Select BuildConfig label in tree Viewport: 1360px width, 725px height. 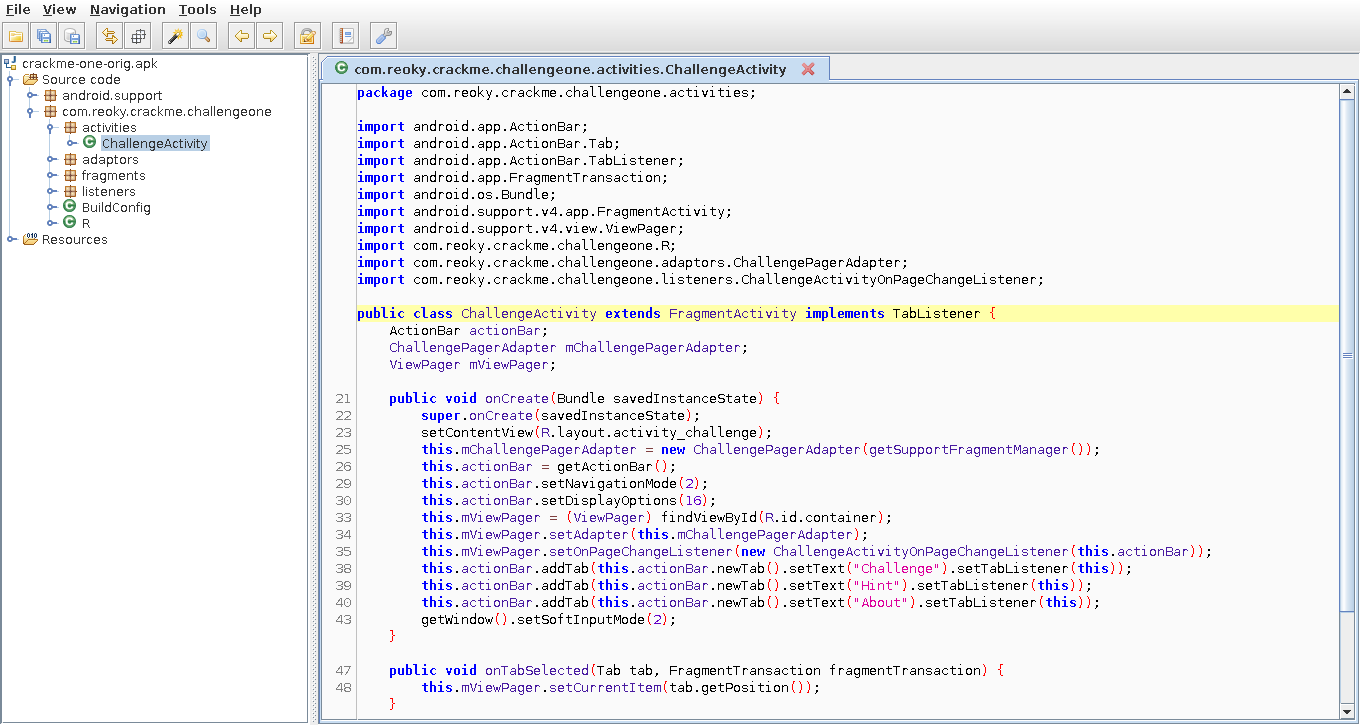pos(116,208)
